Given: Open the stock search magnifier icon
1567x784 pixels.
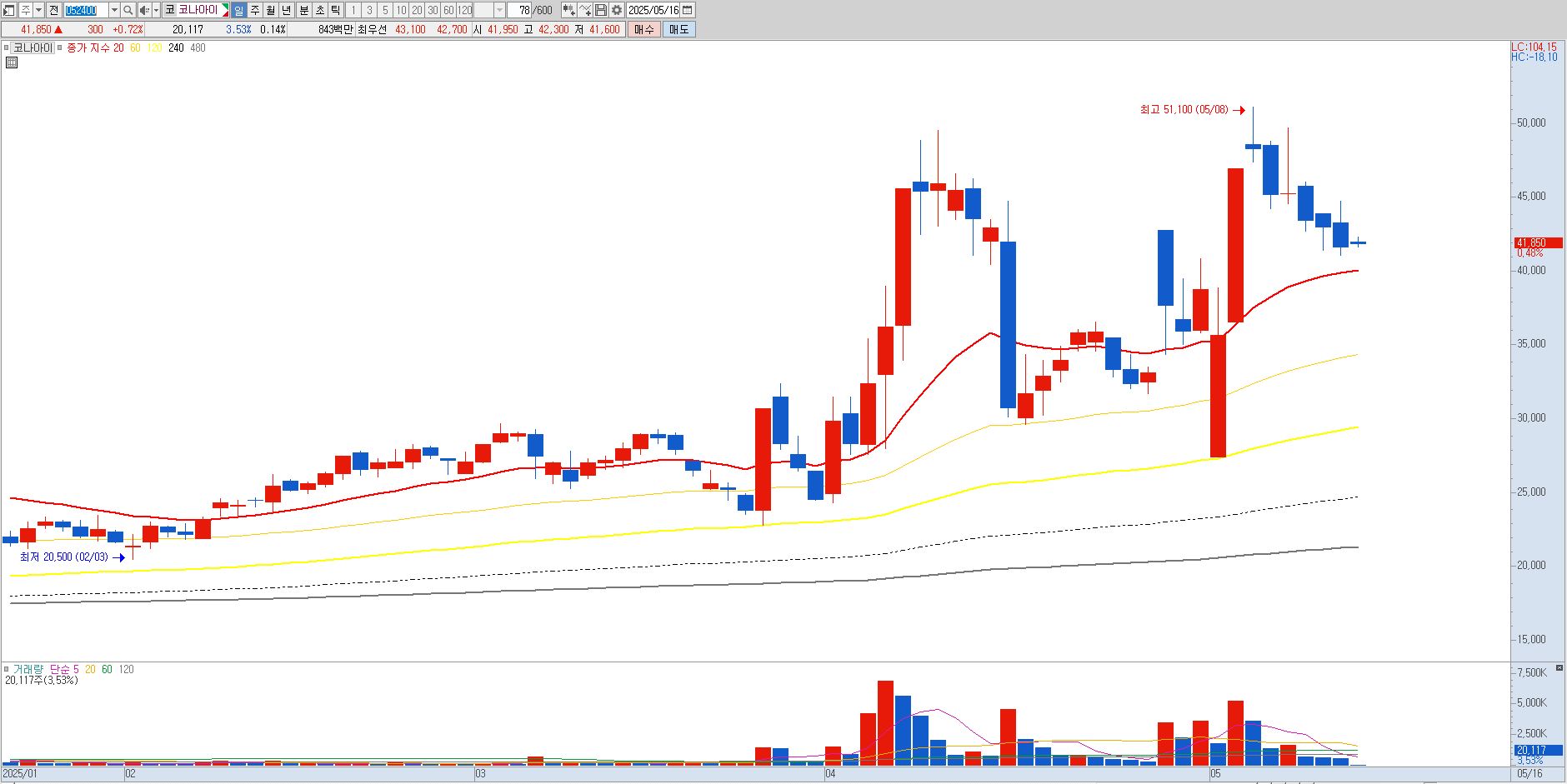Looking at the screenshot, I should pyautogui.click(x=128, y=10).
